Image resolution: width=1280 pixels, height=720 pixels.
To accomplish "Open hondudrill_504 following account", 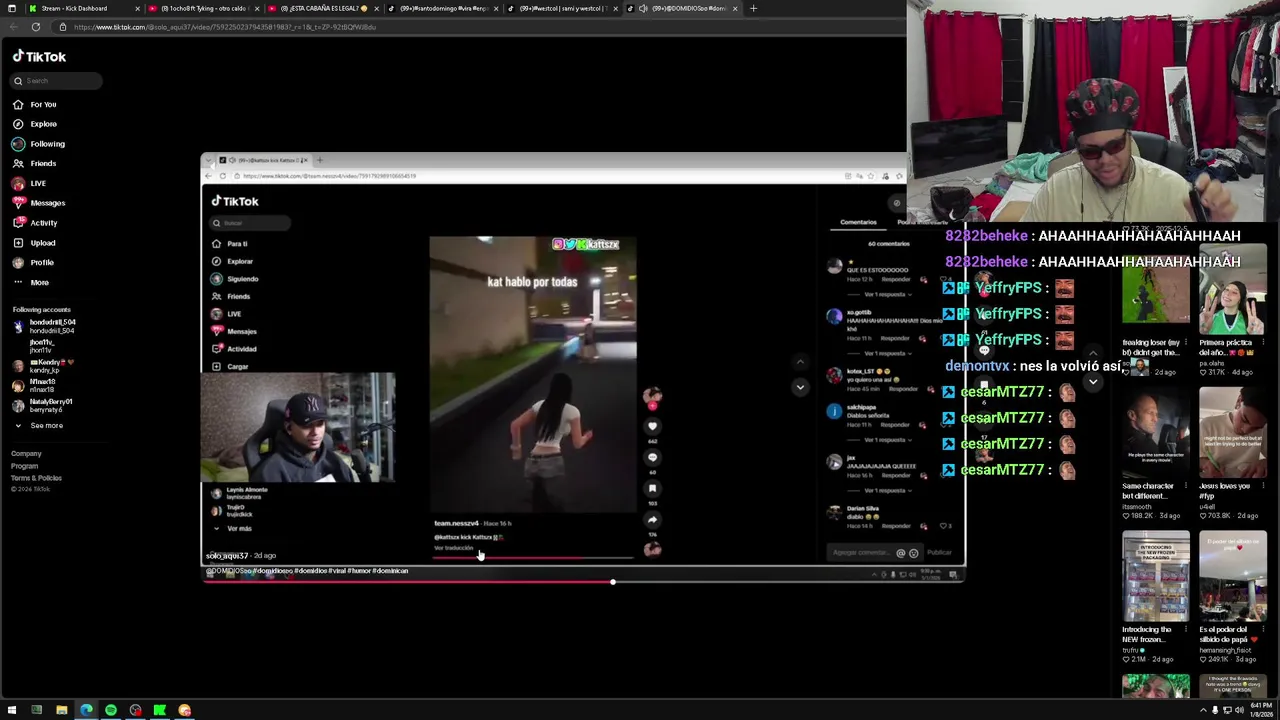I will coord(44,326).
